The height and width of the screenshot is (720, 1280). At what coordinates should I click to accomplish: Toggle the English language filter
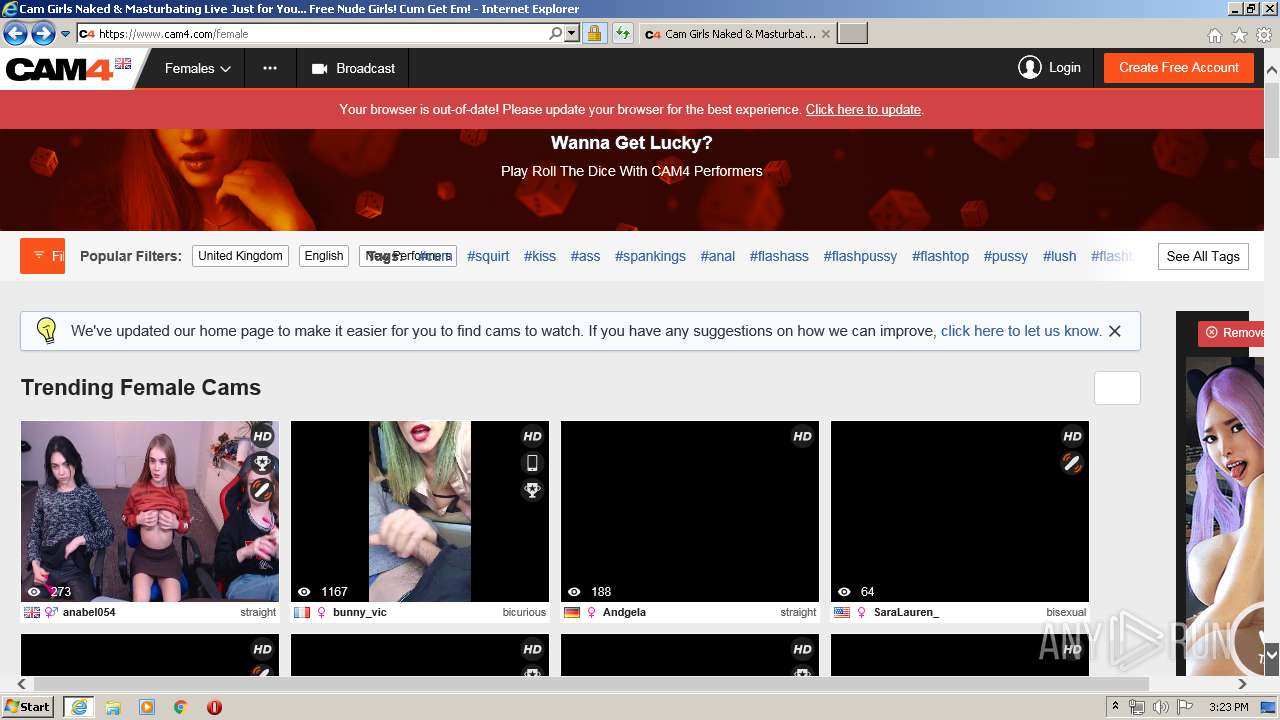coord(324,256)
